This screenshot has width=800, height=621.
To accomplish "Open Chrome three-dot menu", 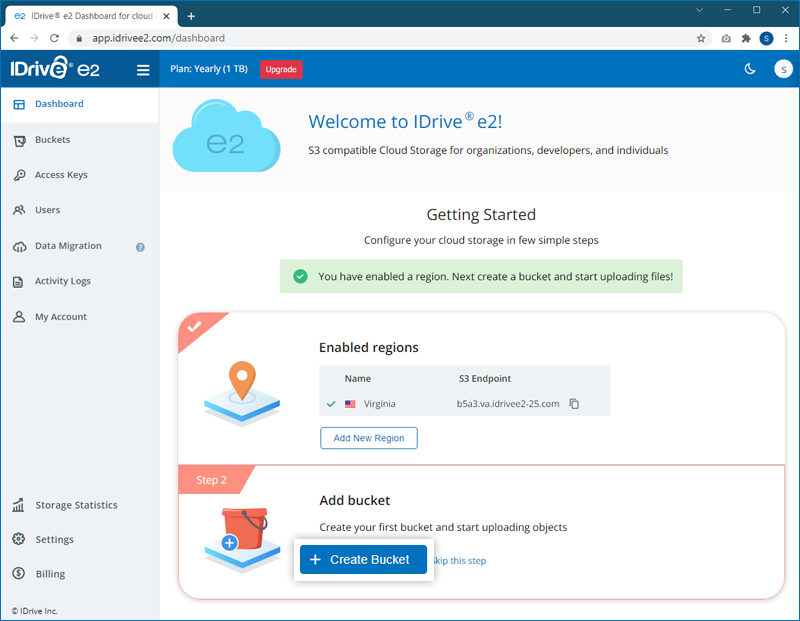I will point(786,38).
